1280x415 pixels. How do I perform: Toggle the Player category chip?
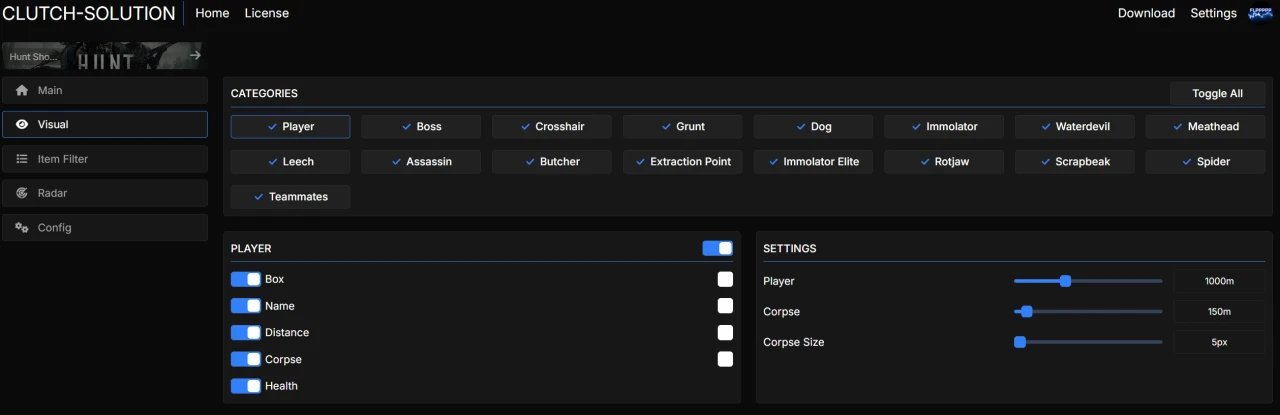tap(290, 126)
